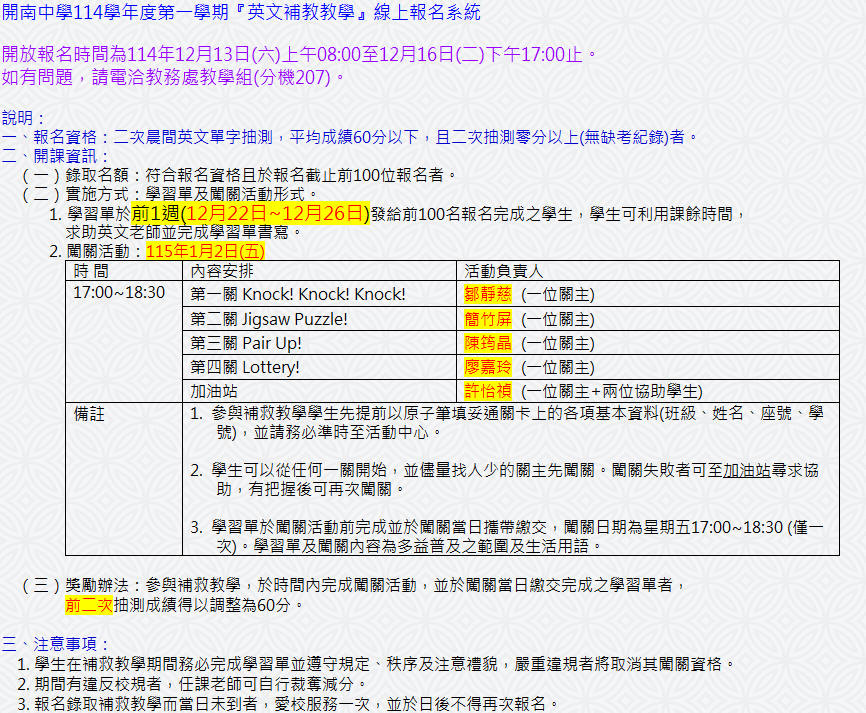The height and width of the screenshot is (713, 866).
Task: Click the 第一關 Knock! Knock! Knock! cell
Action: [x=297, y=294]
